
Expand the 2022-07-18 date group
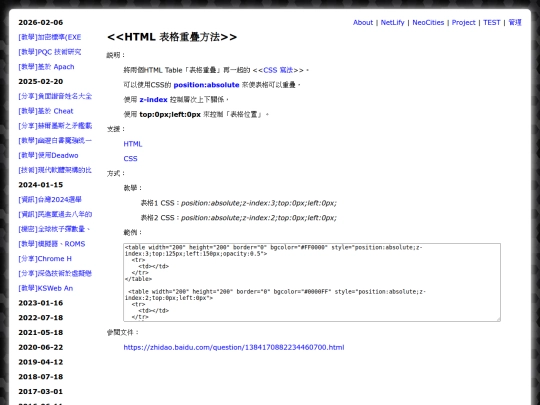click(x=41, y=318)
